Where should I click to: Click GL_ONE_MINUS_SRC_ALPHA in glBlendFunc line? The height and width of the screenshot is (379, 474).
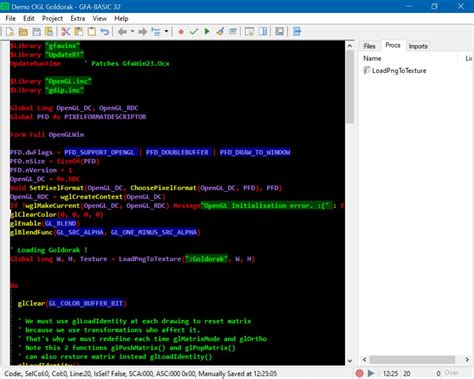[x=154, y=232]
